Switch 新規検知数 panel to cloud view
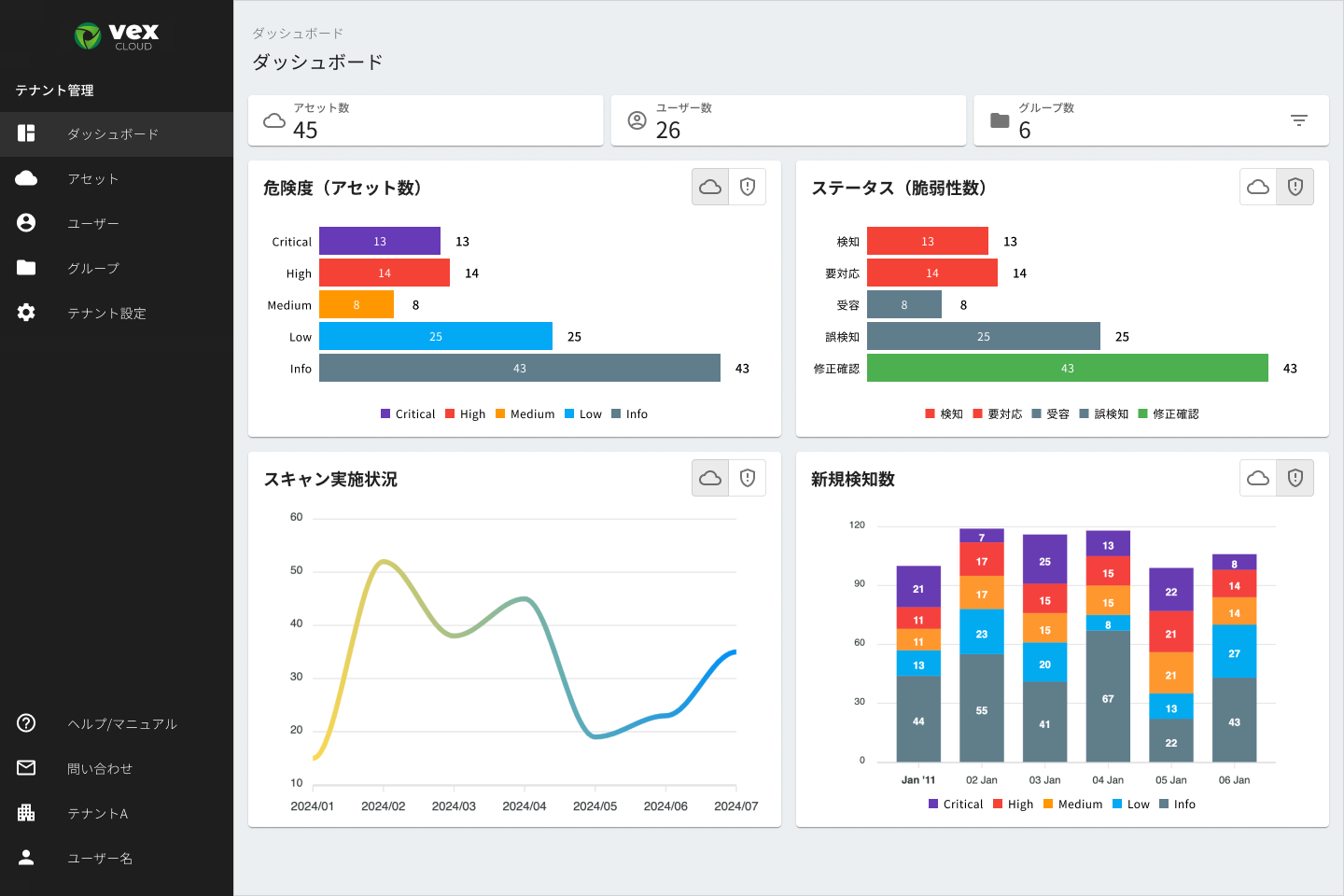The width and height of the screenshot is (1344, 896). 1257,478
